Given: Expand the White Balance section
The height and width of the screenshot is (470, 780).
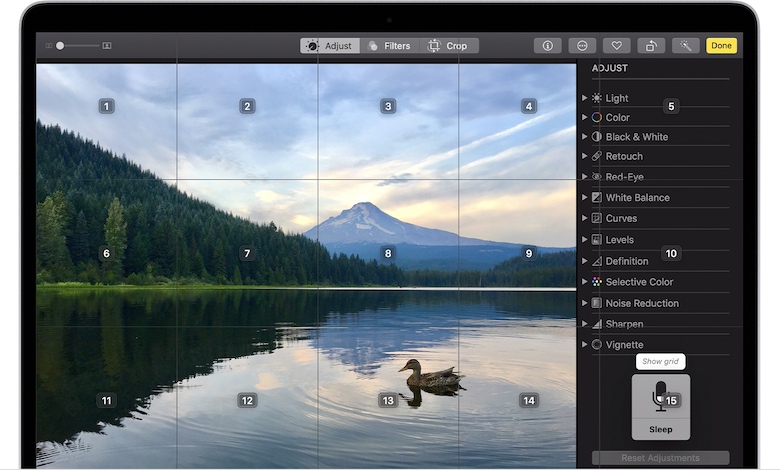Looking at the screenshot, I should point(585,197).
